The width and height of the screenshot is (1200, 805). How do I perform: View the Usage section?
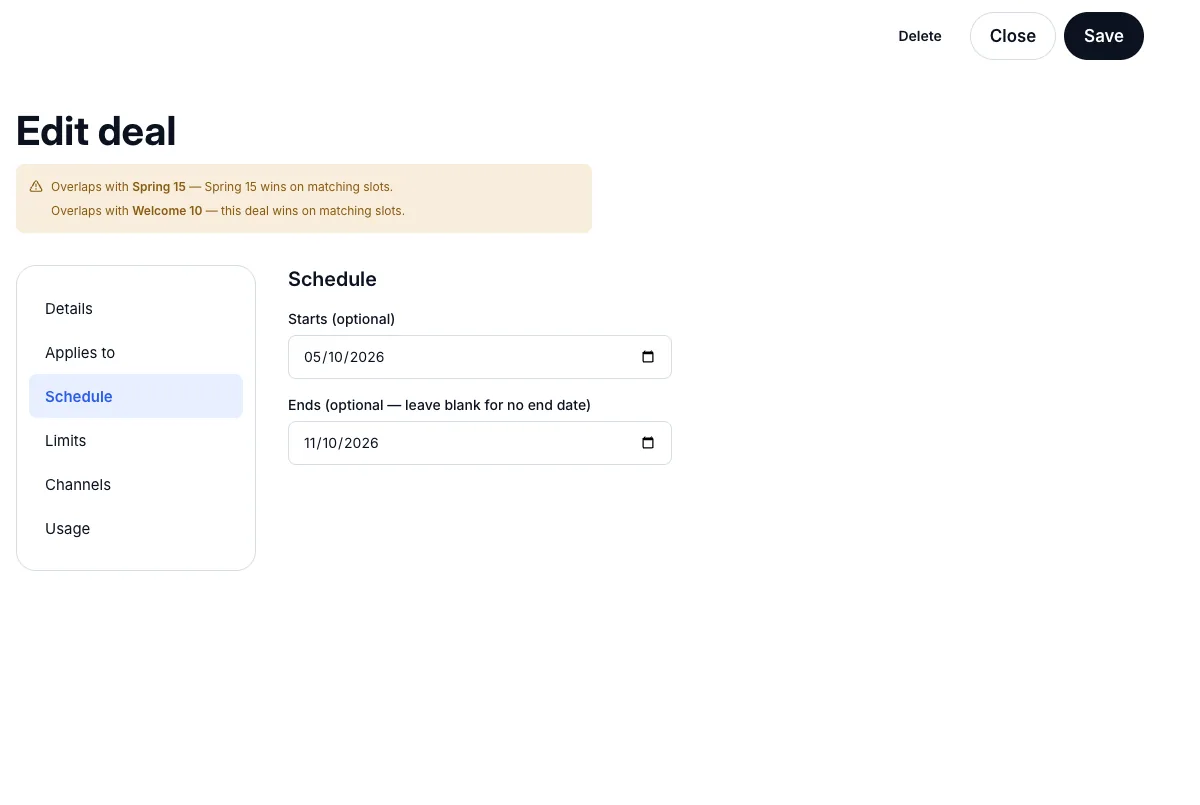(136, 529)
